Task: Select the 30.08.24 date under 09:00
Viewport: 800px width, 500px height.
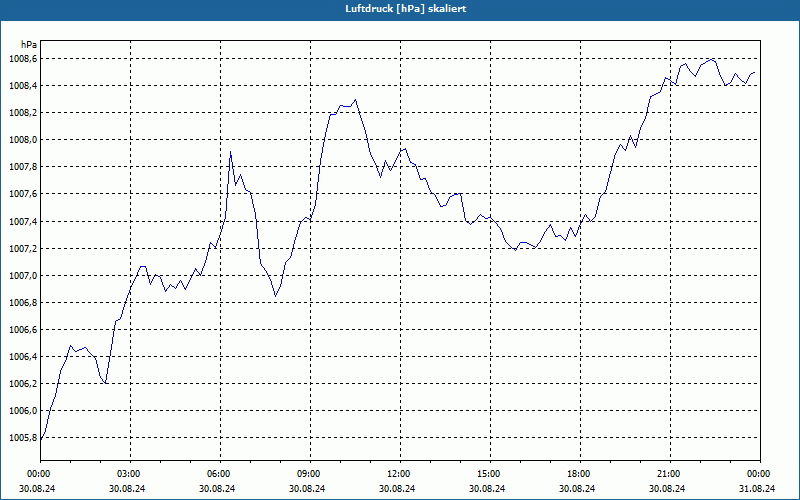Action: click(x=308, y=488)
